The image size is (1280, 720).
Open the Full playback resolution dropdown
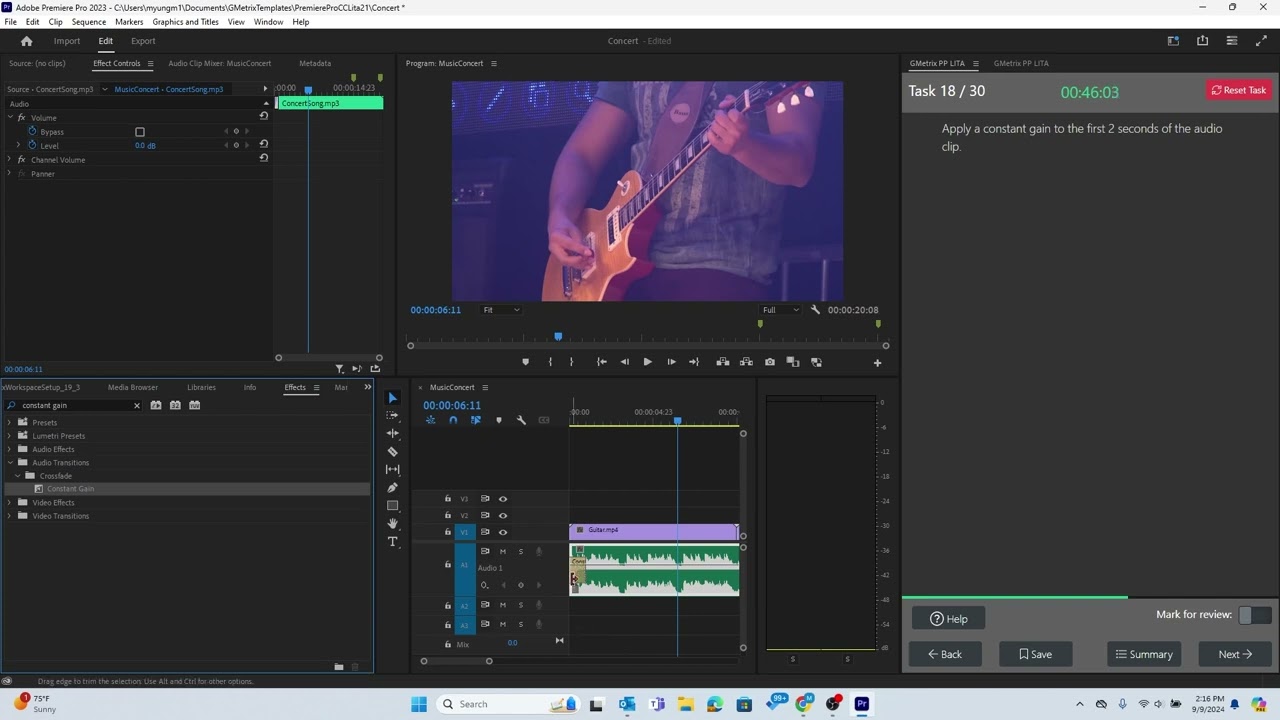click(781, 310)
